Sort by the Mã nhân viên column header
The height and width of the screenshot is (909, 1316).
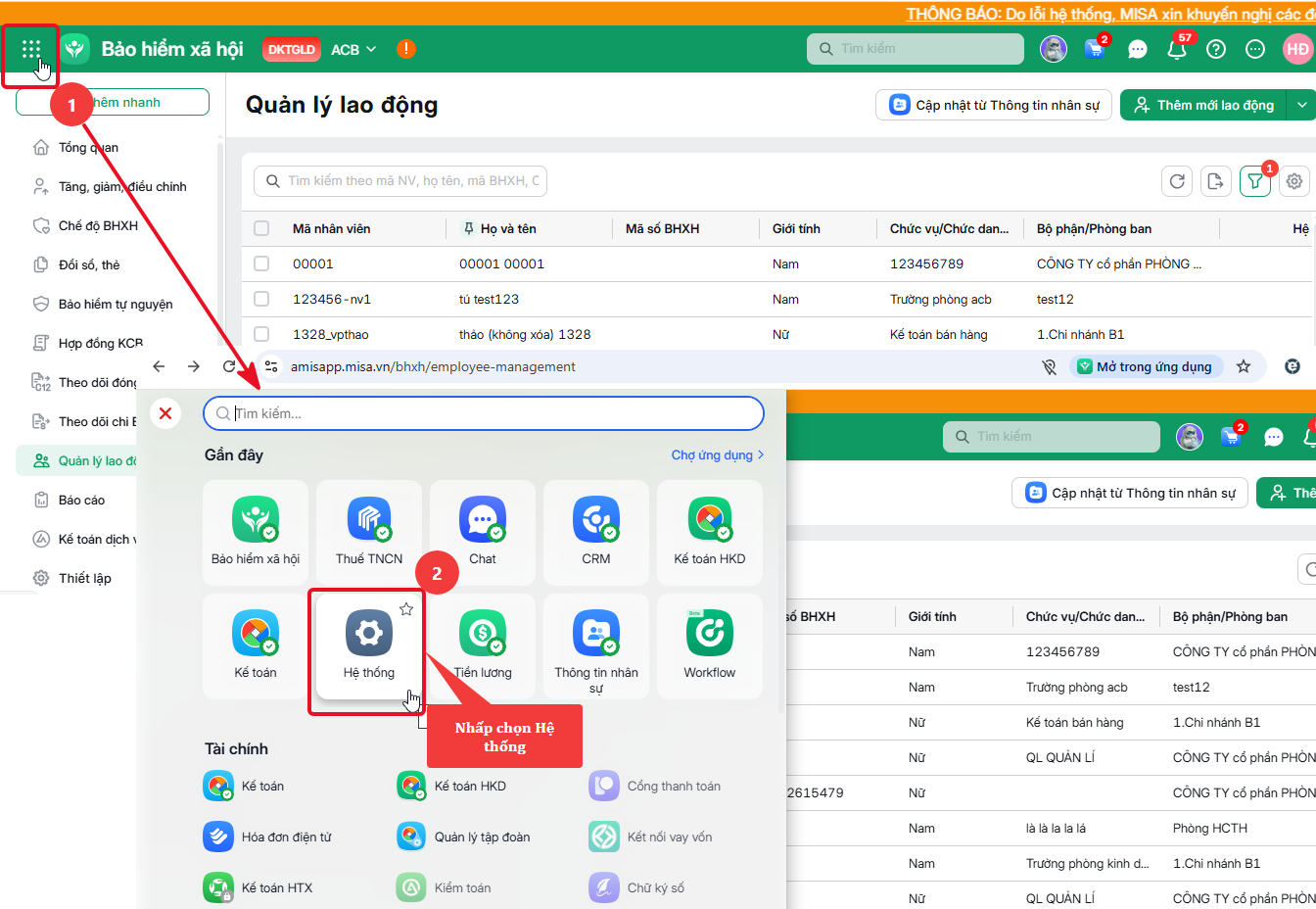pos(332,228)
